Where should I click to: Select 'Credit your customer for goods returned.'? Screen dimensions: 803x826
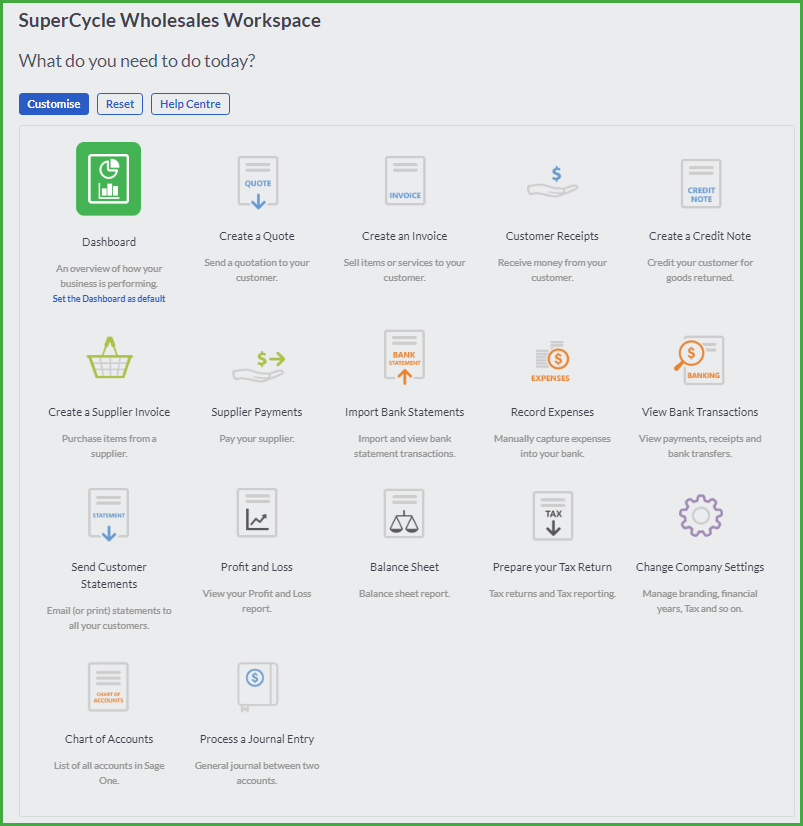(700, 270)
